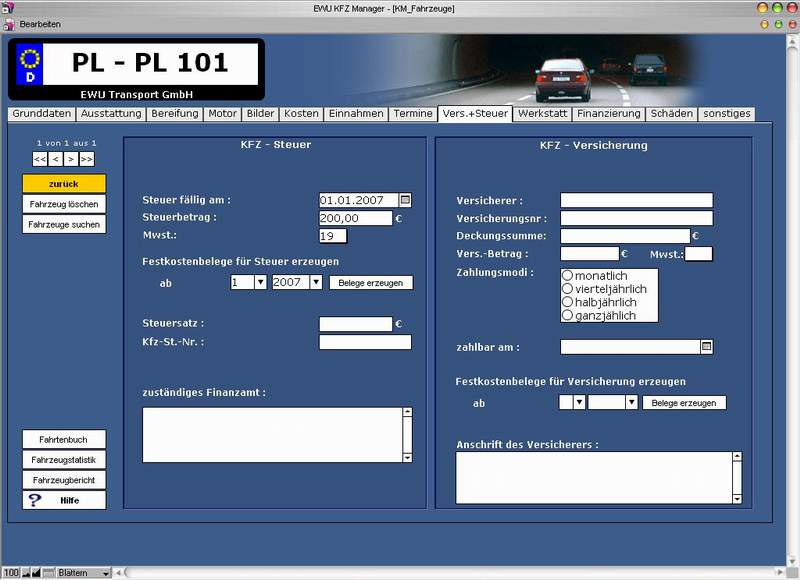Click Belege erzeugen for Versicherung
The height and width of the screenshot is (580, 800).
click(684, 403)
